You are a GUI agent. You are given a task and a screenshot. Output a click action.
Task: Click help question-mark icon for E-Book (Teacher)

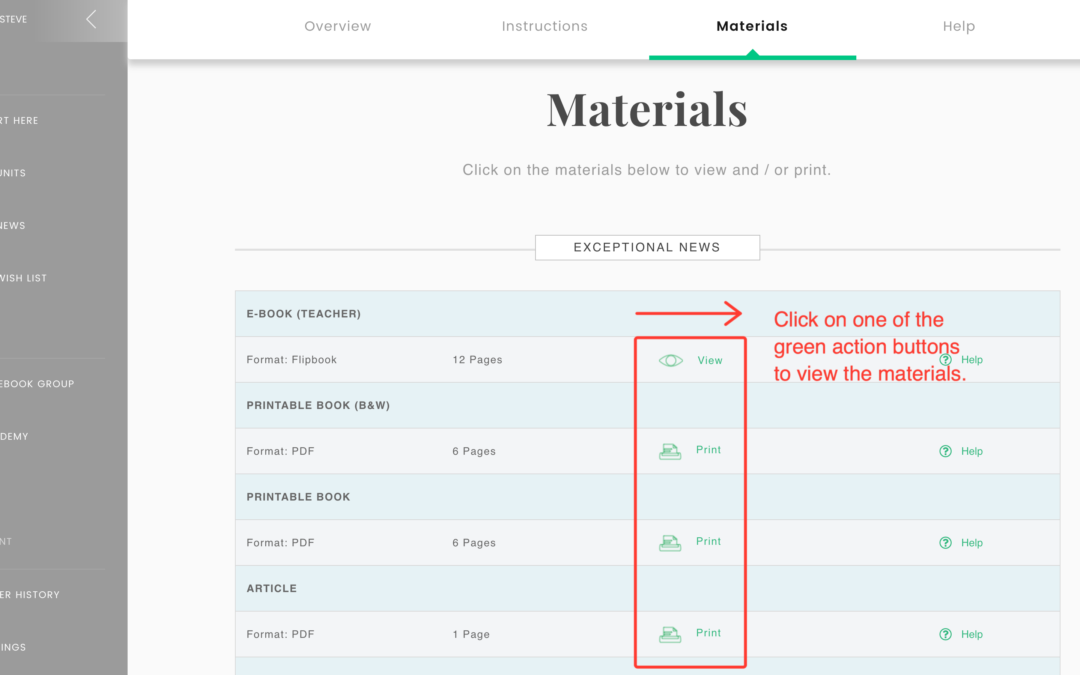pyautogui.click(x=945, y=360)
